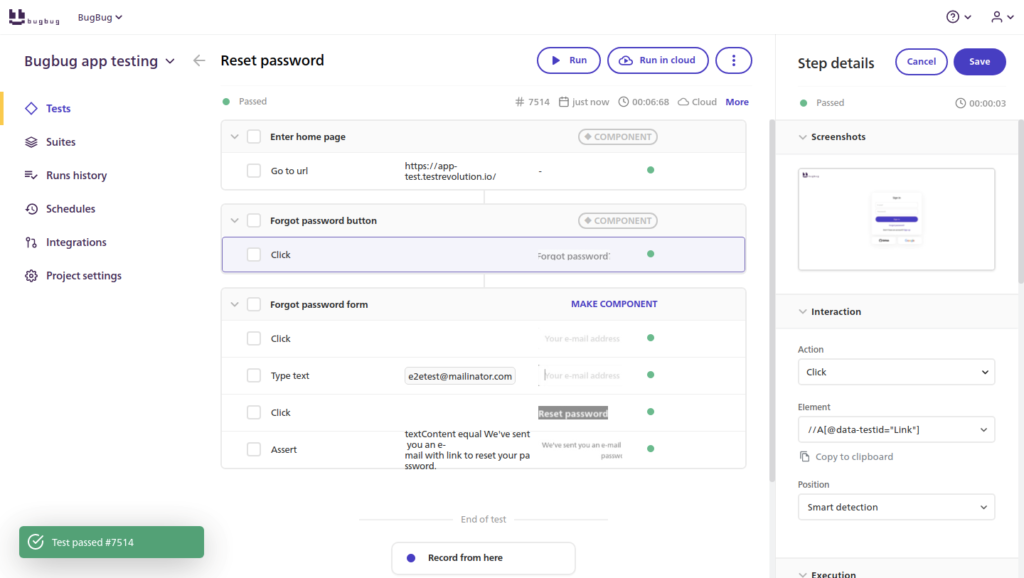Open the Integrations section

tap(77, 241)
